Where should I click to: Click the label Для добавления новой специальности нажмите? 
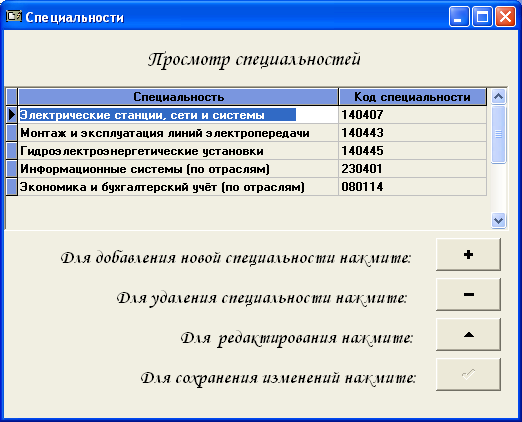(x=236, y=258)
